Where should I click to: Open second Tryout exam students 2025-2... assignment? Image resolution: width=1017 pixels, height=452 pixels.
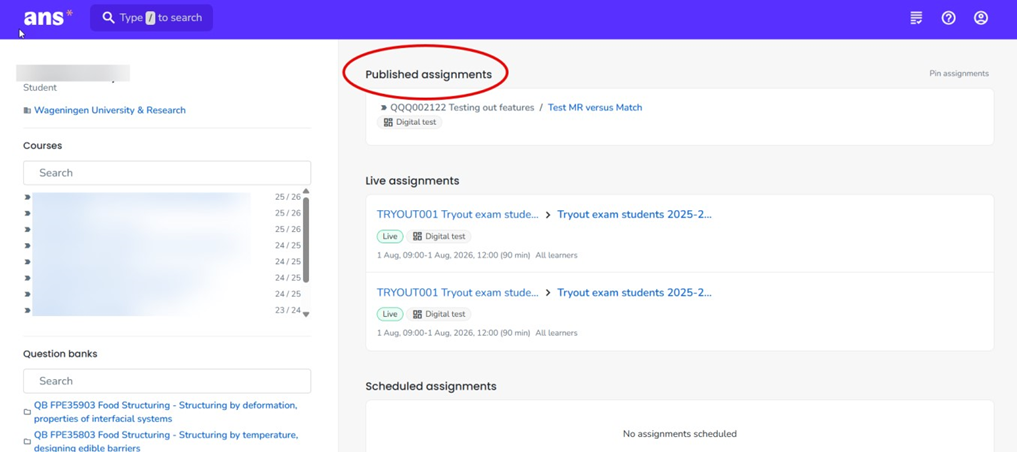point(634,292)
